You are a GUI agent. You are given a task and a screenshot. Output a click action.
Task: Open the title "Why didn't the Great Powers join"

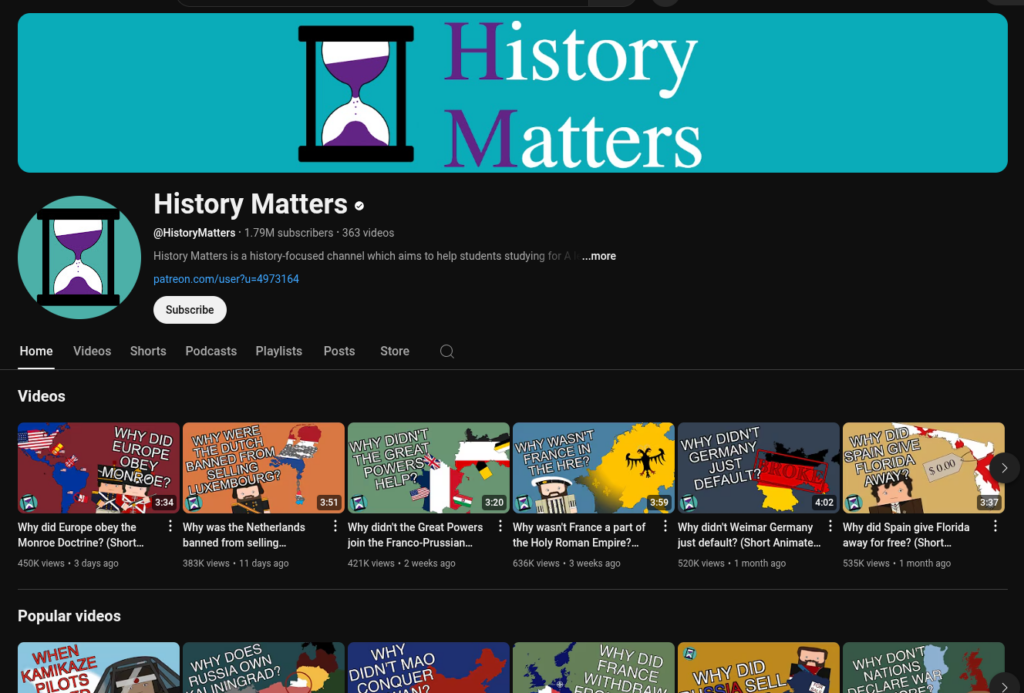pyautogui.click(x=415, y=535)
